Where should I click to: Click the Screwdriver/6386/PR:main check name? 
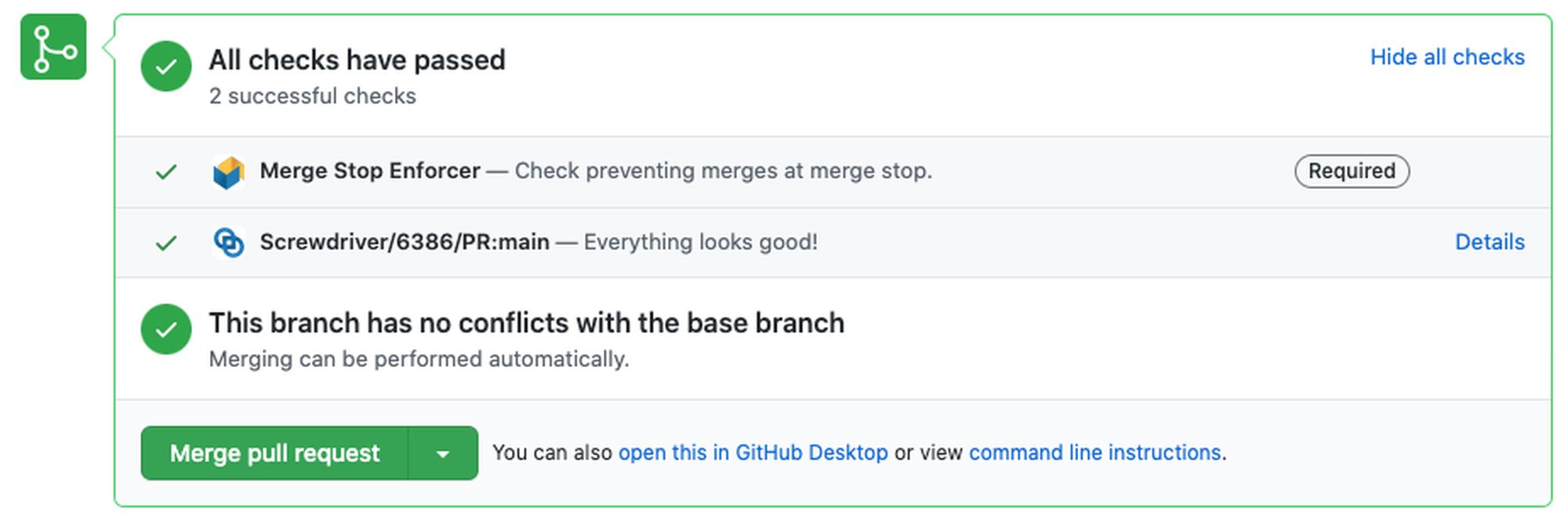[x=405, y=242]
